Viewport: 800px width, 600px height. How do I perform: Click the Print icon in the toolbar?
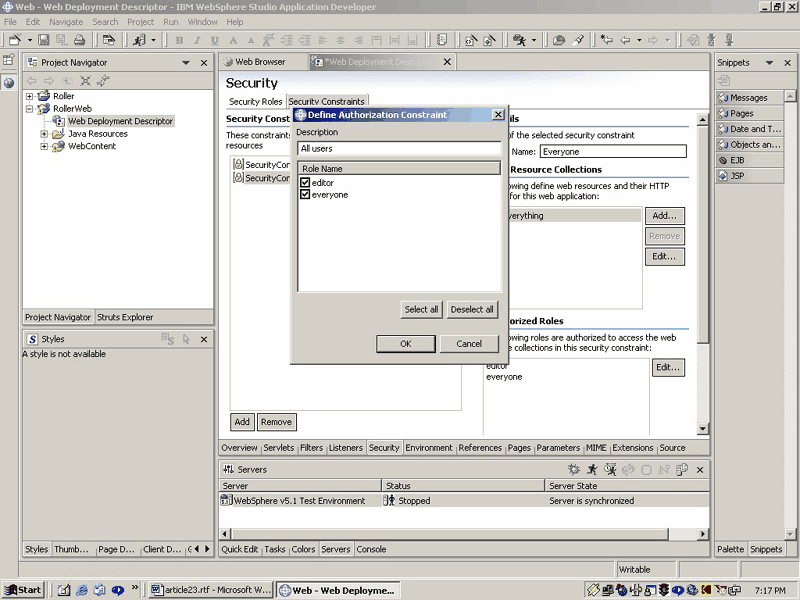[x=79, y=40]
